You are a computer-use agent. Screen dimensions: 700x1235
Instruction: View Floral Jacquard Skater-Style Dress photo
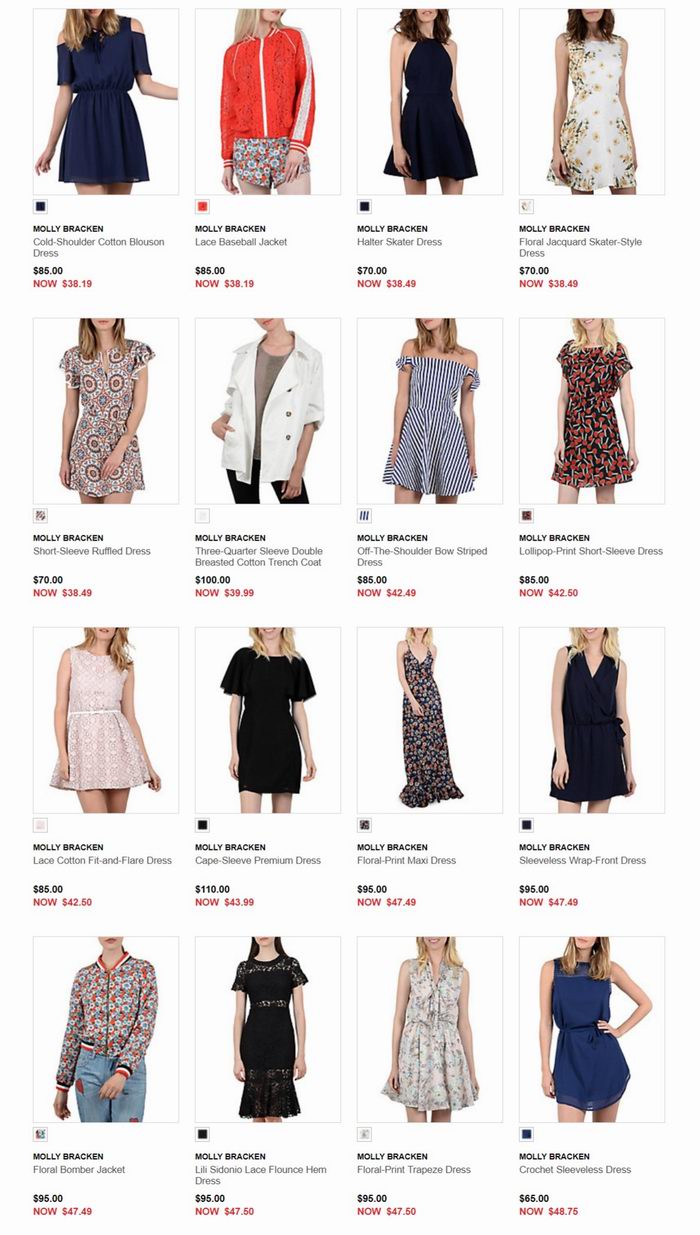pyautogui.click(x=592, y=101)
